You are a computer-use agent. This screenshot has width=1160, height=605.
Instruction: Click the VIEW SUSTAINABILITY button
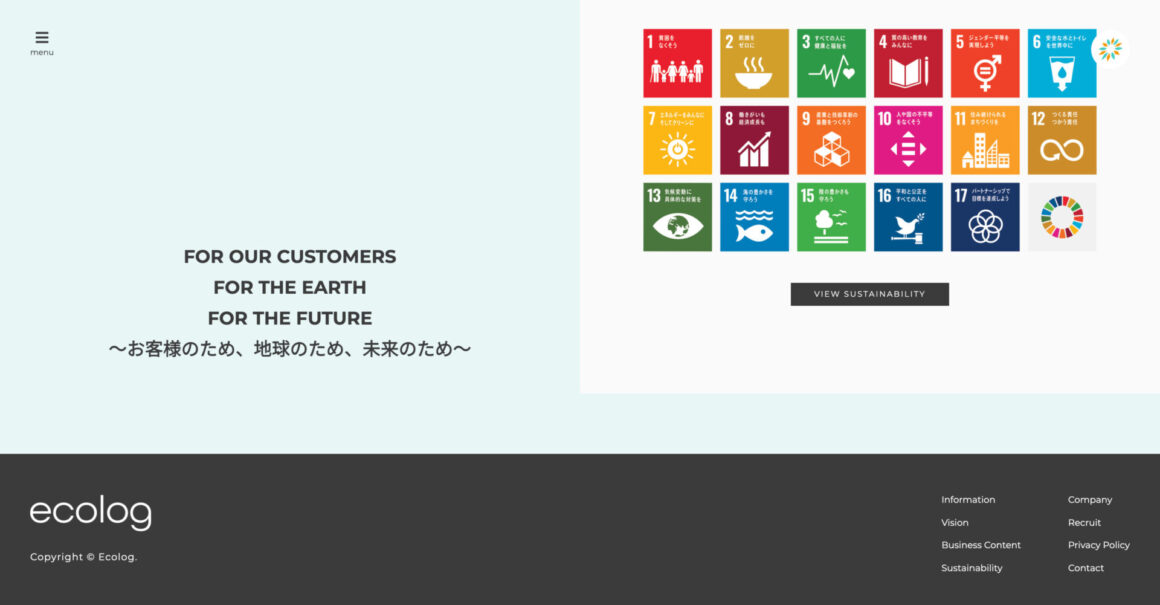(869, 294)
